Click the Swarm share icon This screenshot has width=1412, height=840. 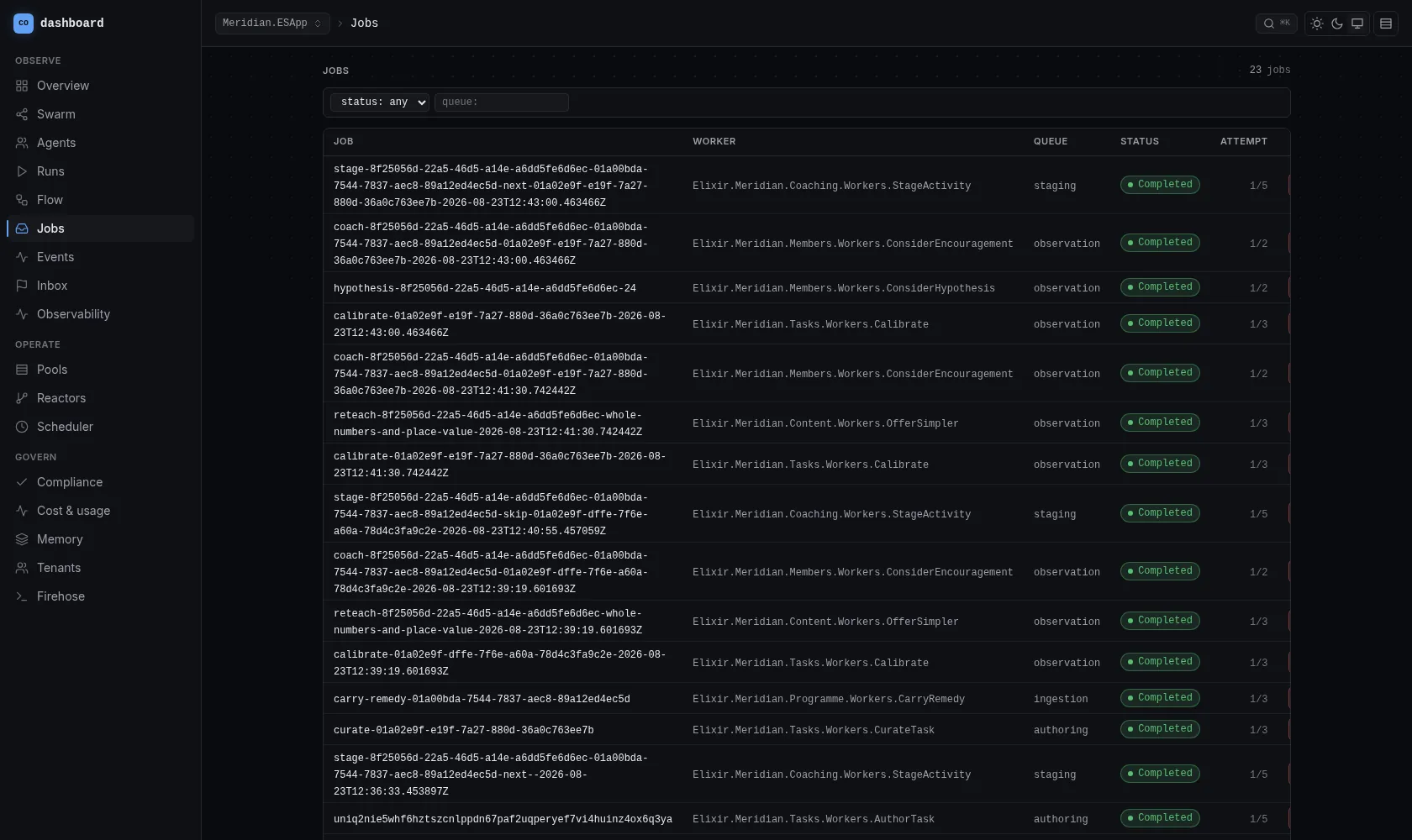coord(22,114)
